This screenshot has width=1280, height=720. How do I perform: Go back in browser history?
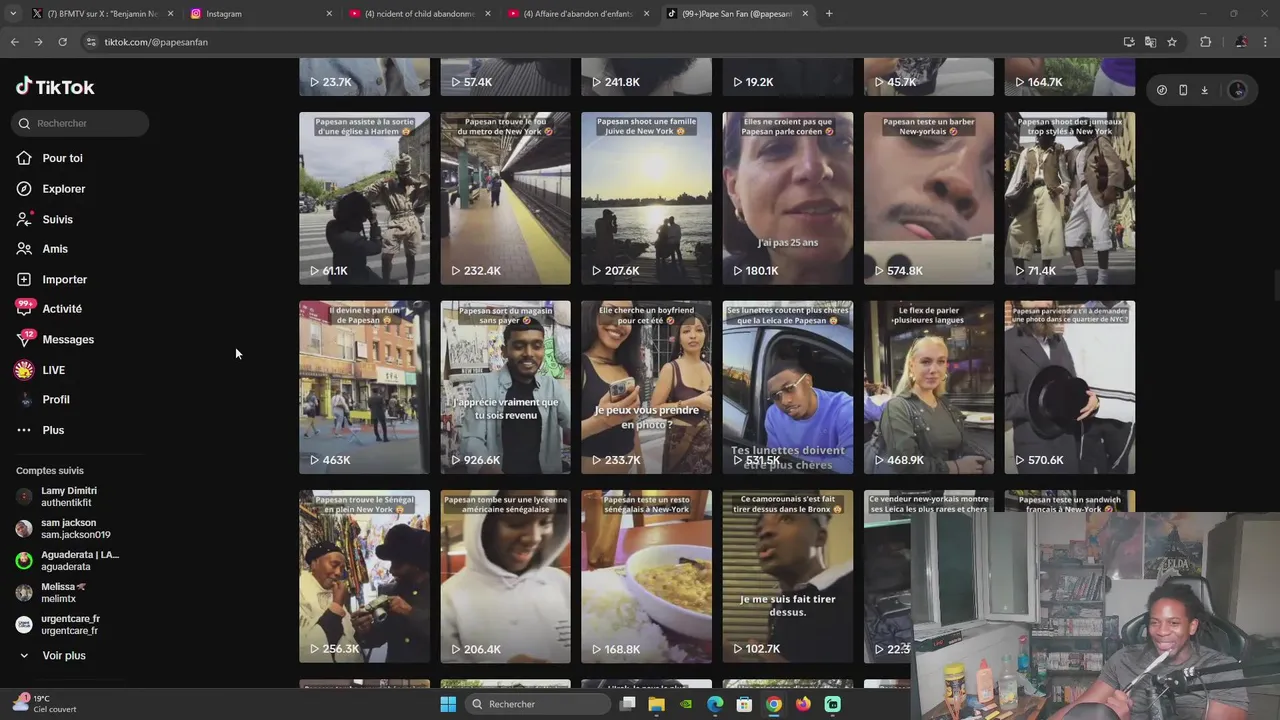click(x=14, y=42)
